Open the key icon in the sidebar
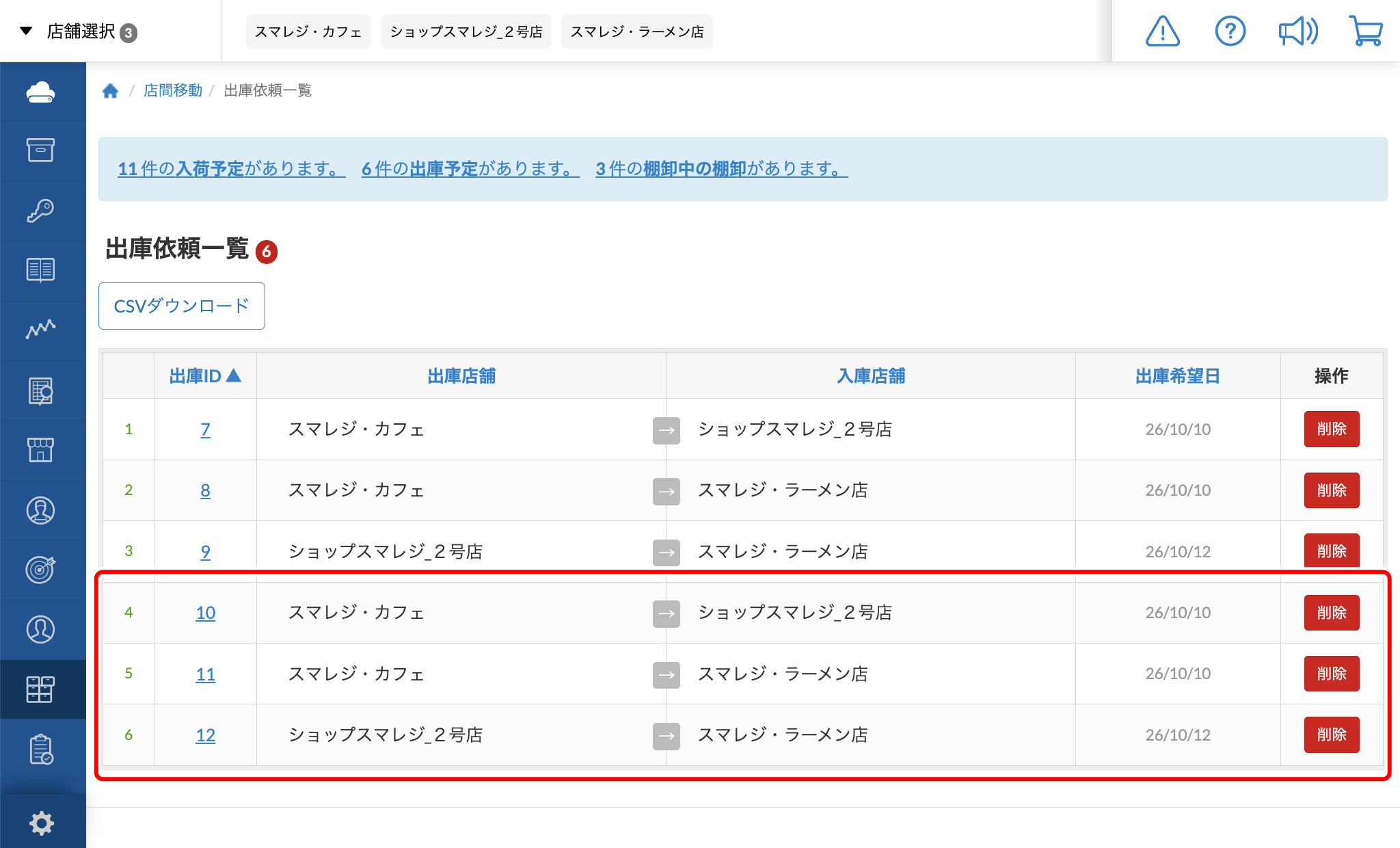 coord(41,211)
